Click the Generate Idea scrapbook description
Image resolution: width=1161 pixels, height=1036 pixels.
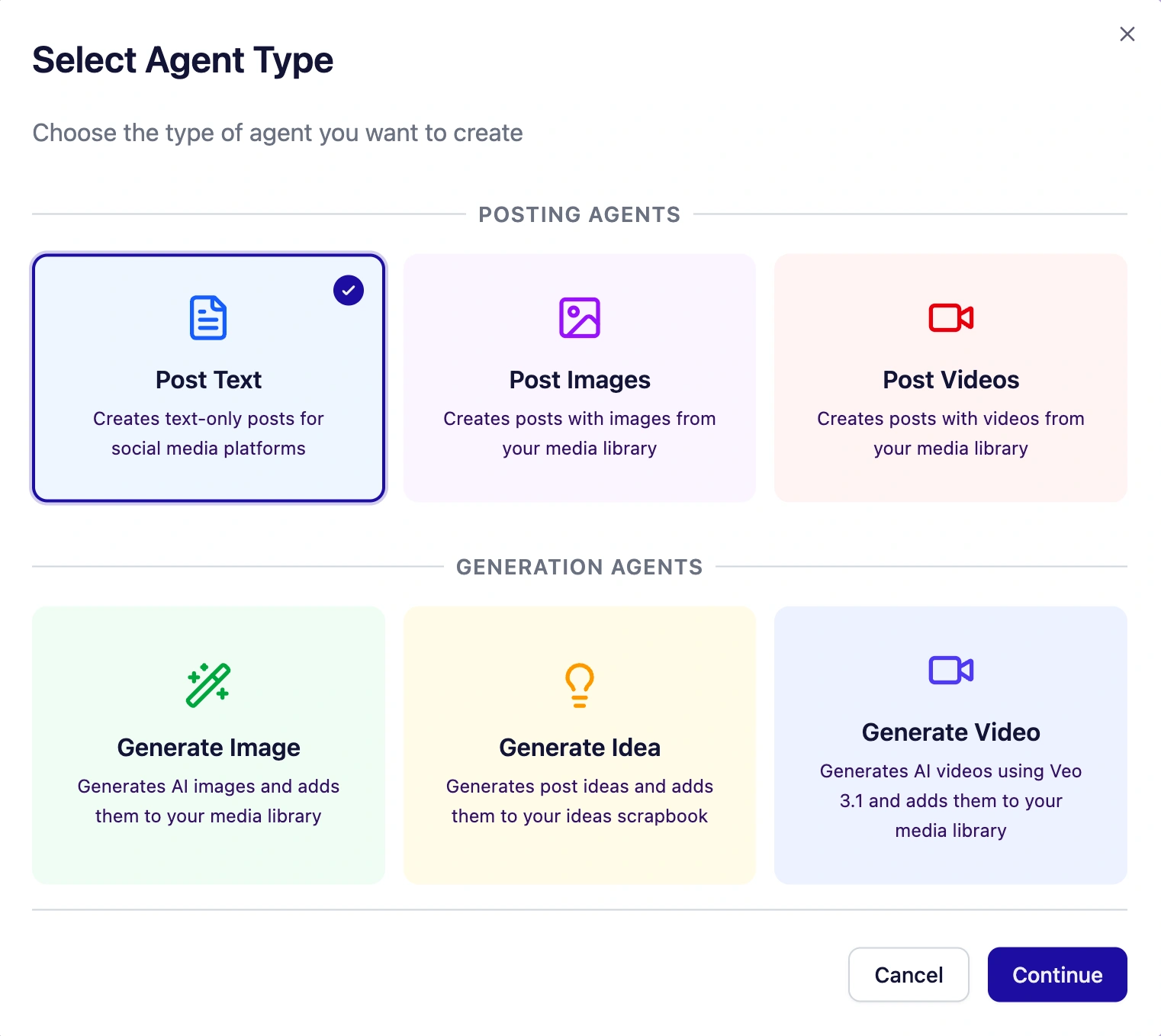click(580, 801)
